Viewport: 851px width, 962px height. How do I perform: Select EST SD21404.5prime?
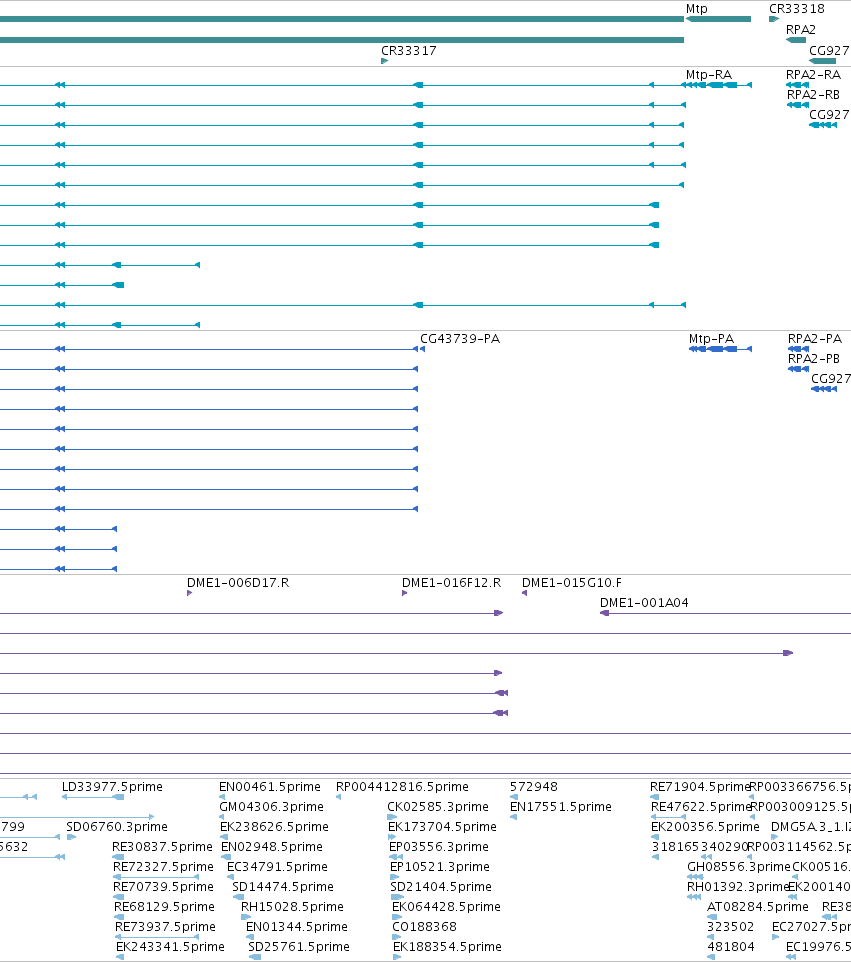click(441, 887)
